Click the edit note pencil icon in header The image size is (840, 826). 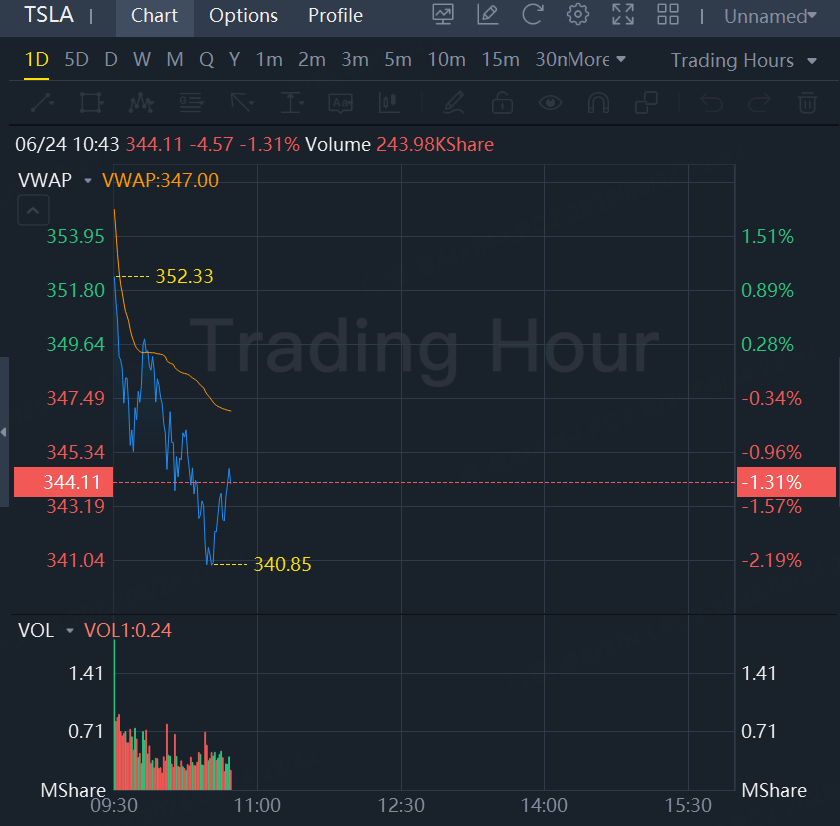(x=488, y=15)
